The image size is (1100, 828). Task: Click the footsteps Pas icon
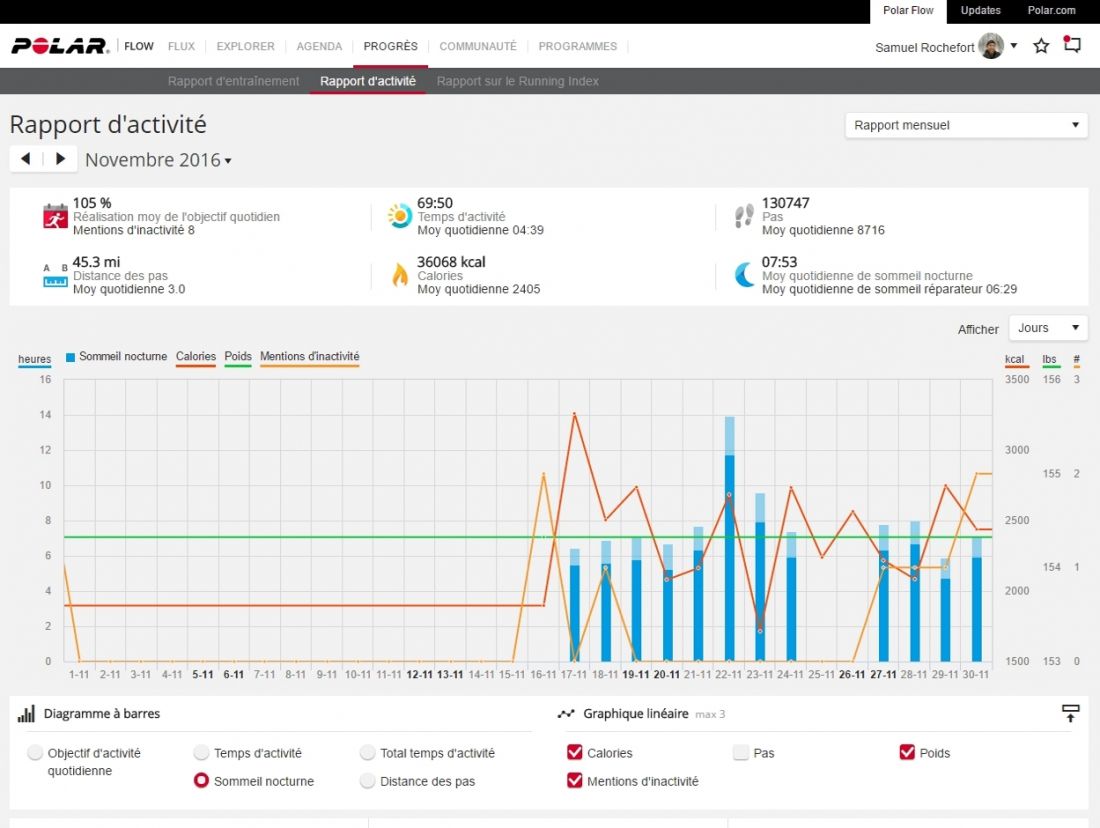[x=744, y=216]
